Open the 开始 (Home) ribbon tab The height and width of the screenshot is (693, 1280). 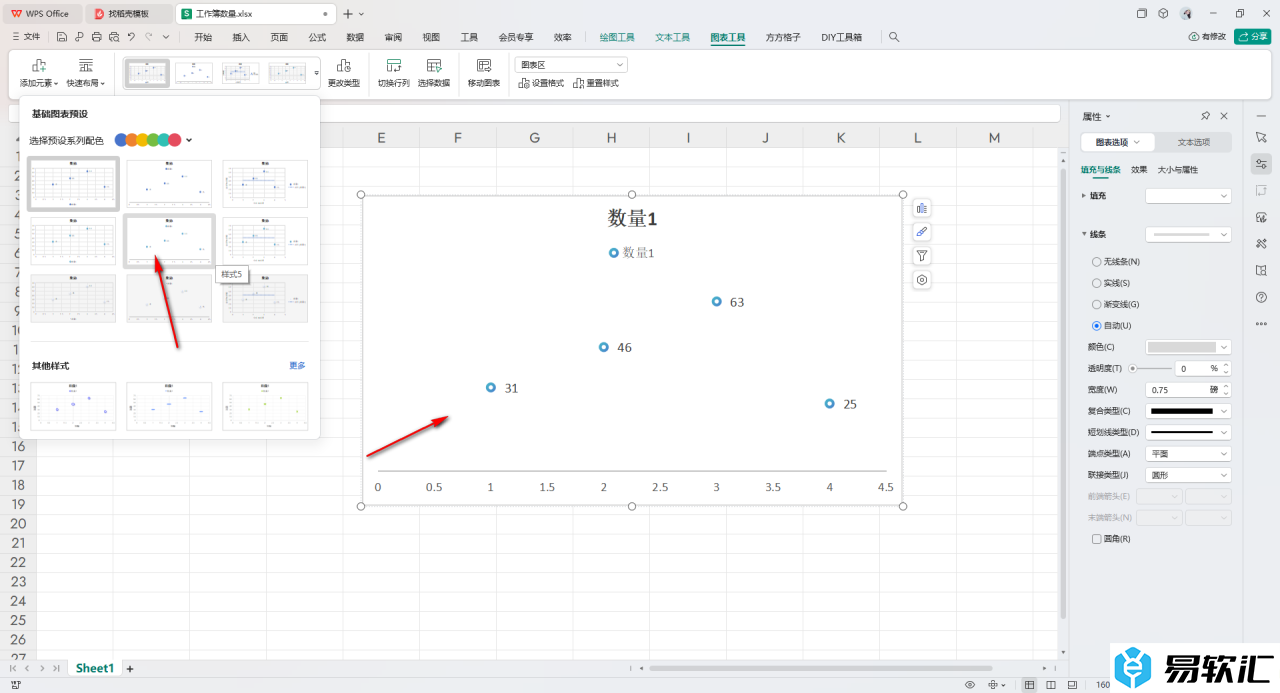[203, 37]
